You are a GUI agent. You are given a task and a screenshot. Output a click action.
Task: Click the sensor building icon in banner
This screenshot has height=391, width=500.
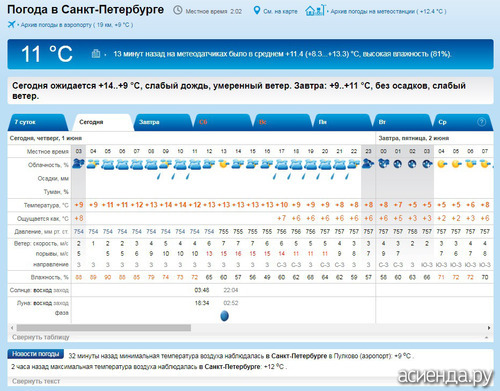(x=96, y=53)
